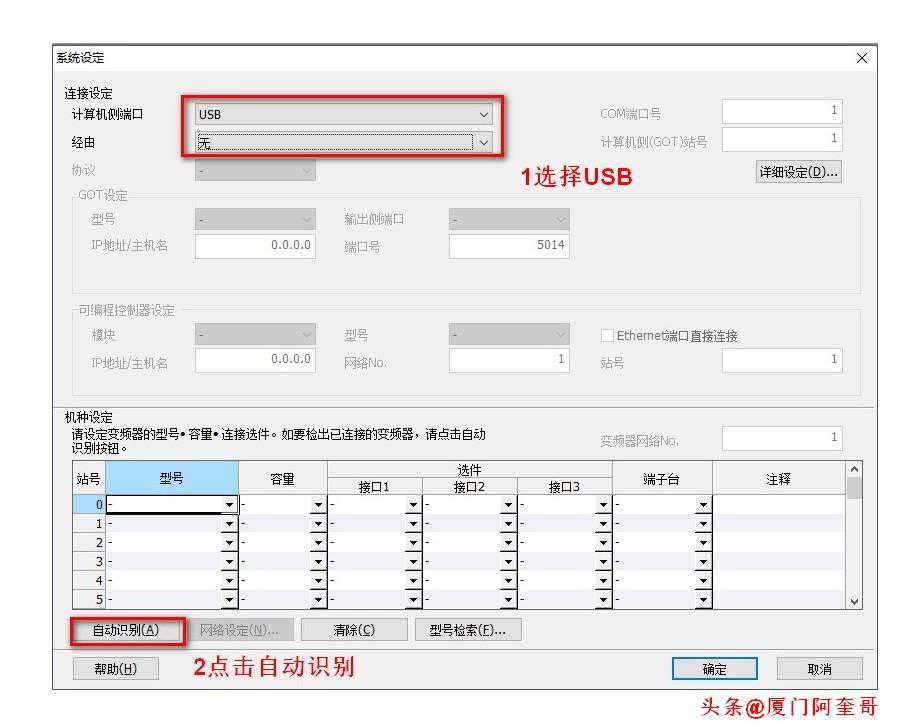Click the 自动识别(A) button
The height and width of the screenshot is (726, 917).
126,630
